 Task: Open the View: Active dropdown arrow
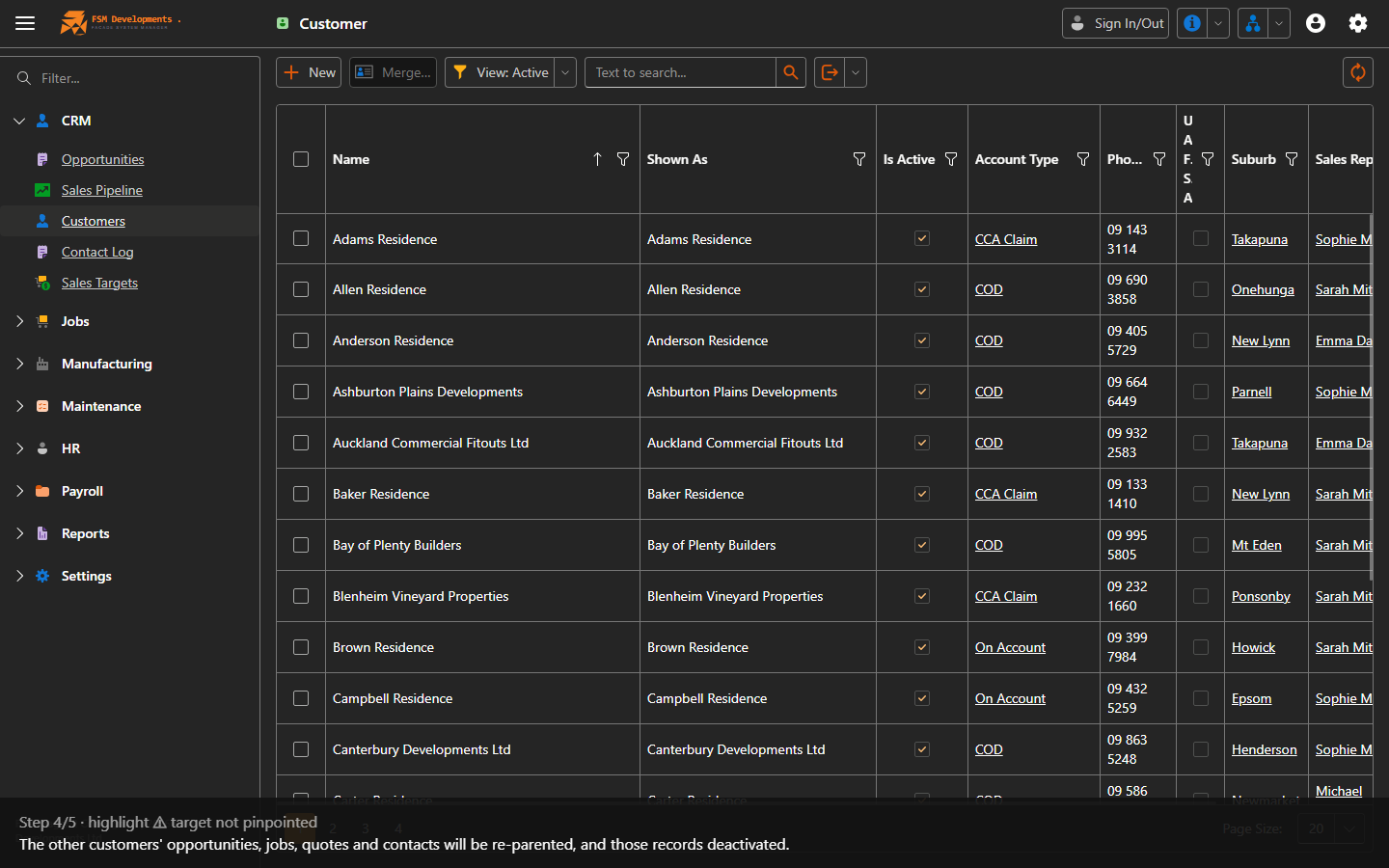click(x=565, y=72)
